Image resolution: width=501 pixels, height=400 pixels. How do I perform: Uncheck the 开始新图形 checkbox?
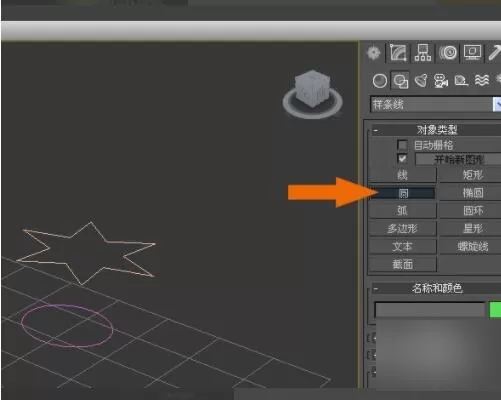(x=402, y=159)
